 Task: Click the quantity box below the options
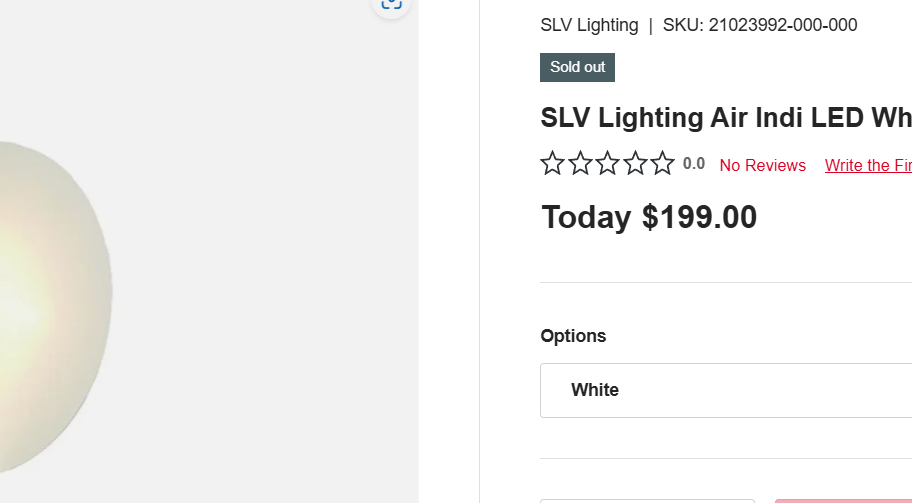(647, 501)
